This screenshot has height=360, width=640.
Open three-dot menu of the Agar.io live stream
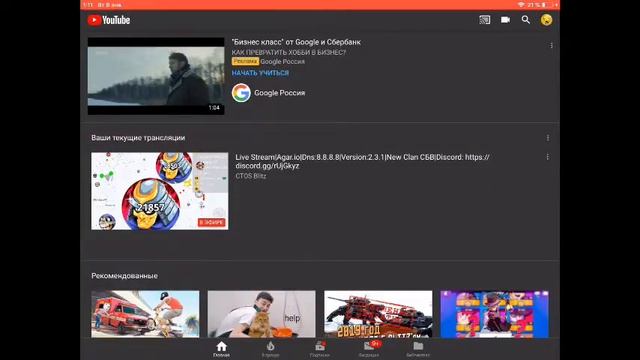tap(547, 157)
